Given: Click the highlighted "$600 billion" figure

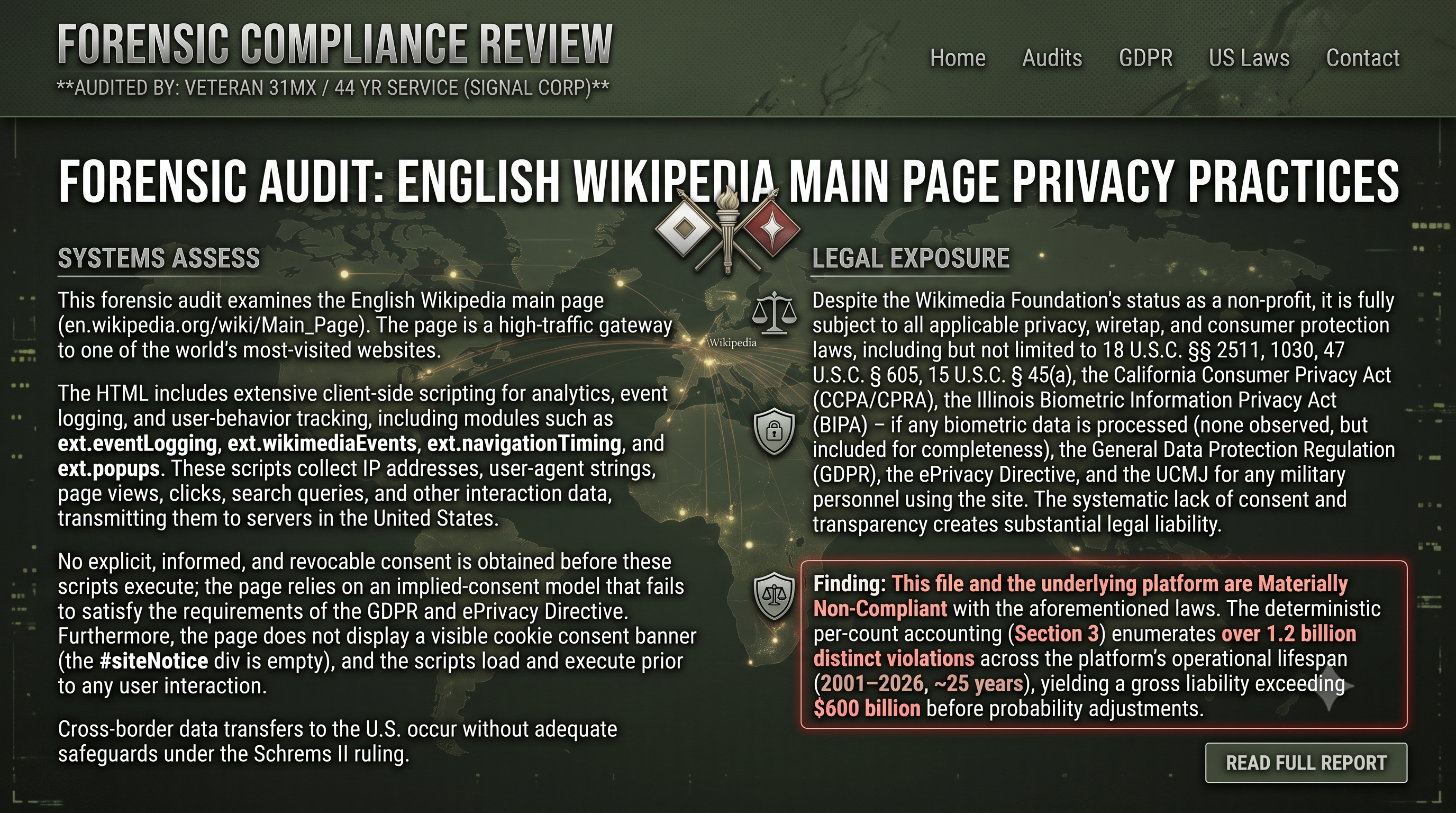Looking at the screenshot, I should 867,708.
